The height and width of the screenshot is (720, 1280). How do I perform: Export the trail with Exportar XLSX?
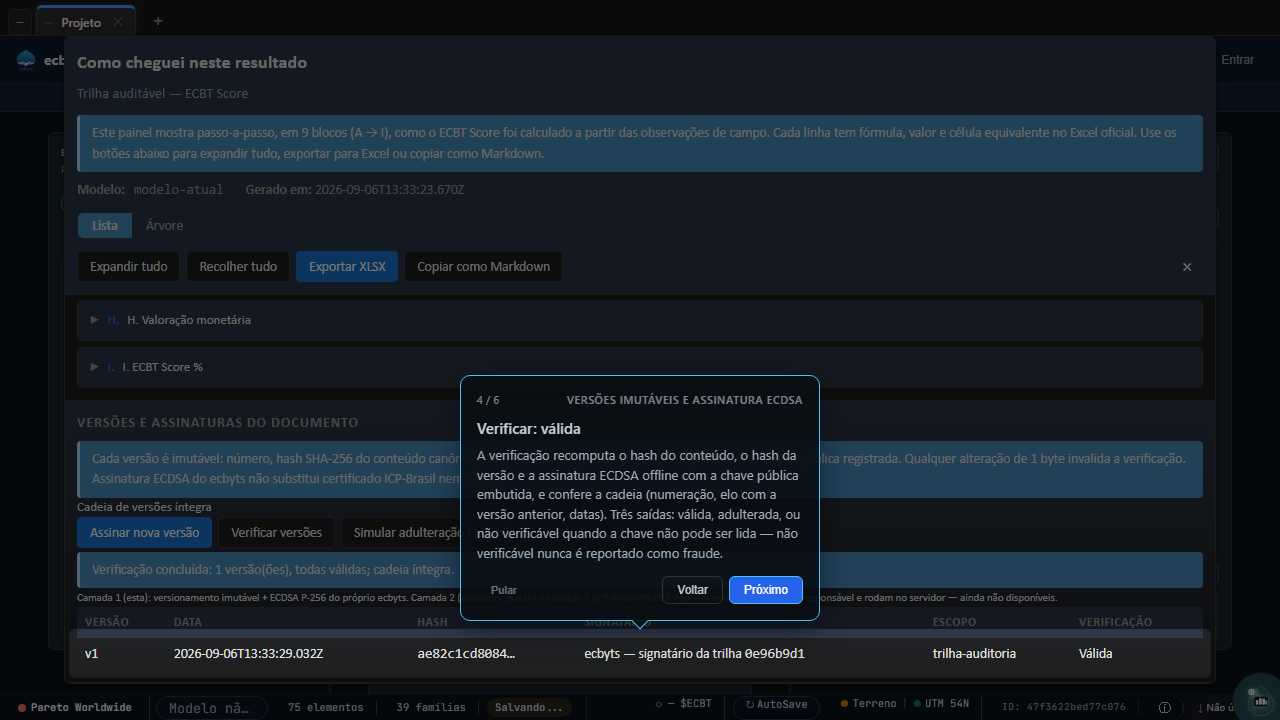click(347, 267)
